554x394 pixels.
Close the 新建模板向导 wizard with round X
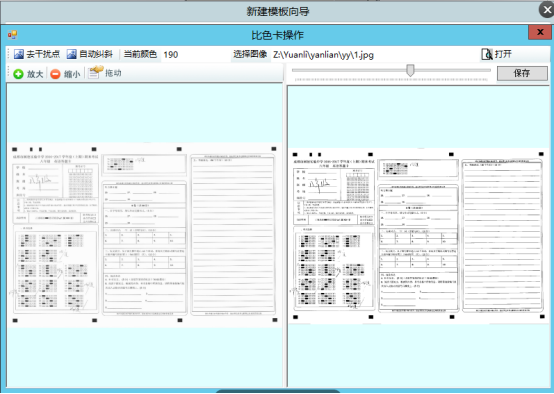(547, 10)
